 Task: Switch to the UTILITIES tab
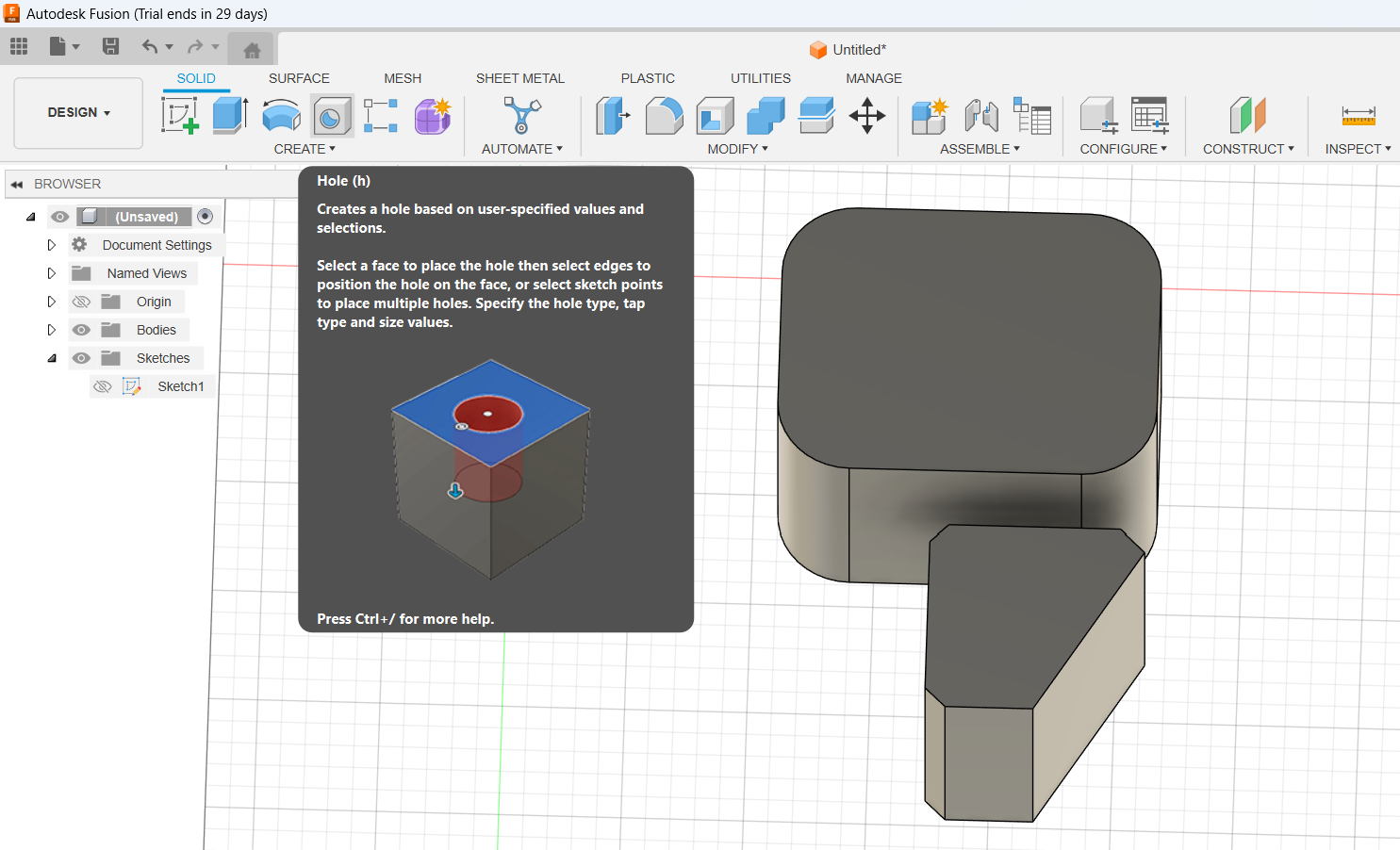pos(761,78)
